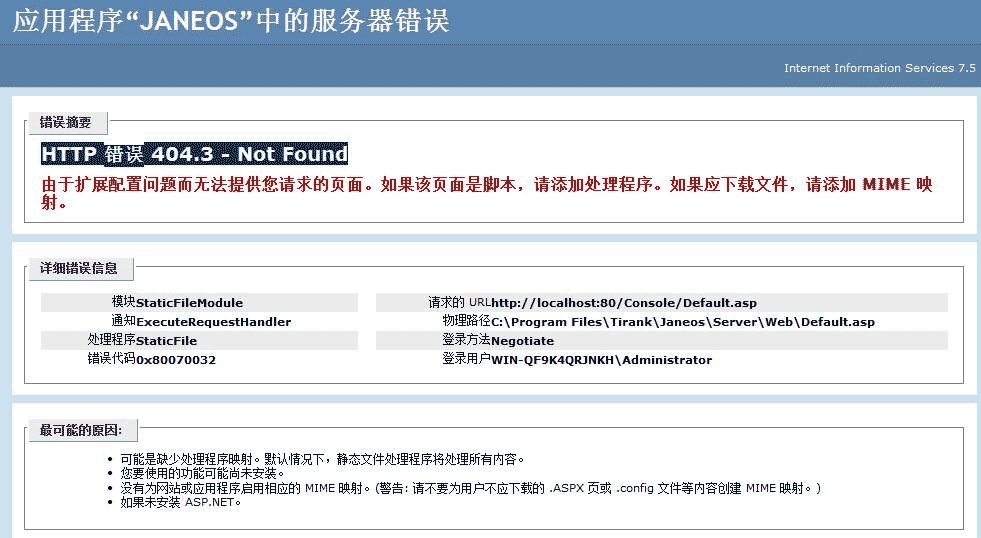
Task: Click the Internet Information Services 7.5 text
Action: pos(880,68)
